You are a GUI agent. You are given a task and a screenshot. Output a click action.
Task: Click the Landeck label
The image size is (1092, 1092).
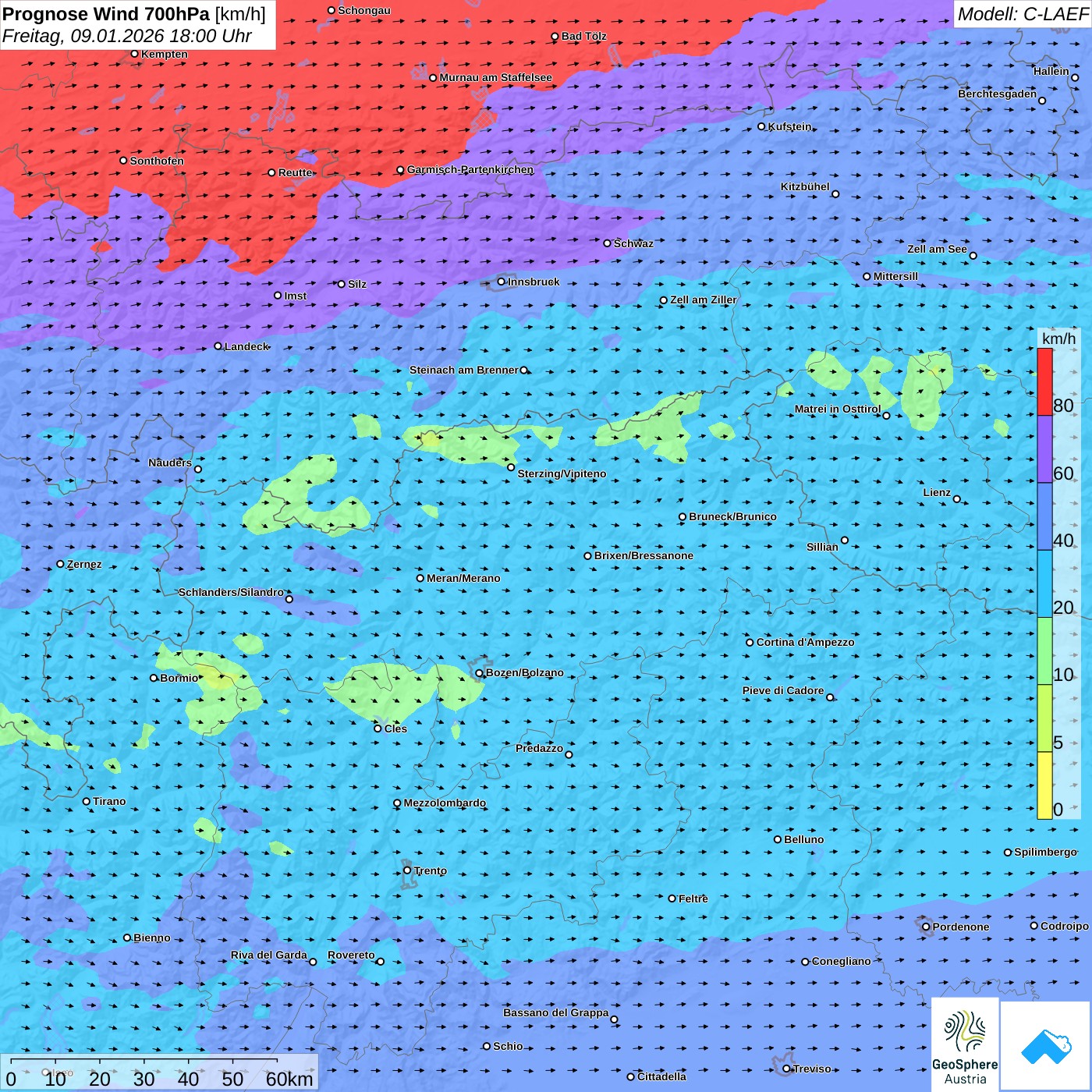point(246,346)
